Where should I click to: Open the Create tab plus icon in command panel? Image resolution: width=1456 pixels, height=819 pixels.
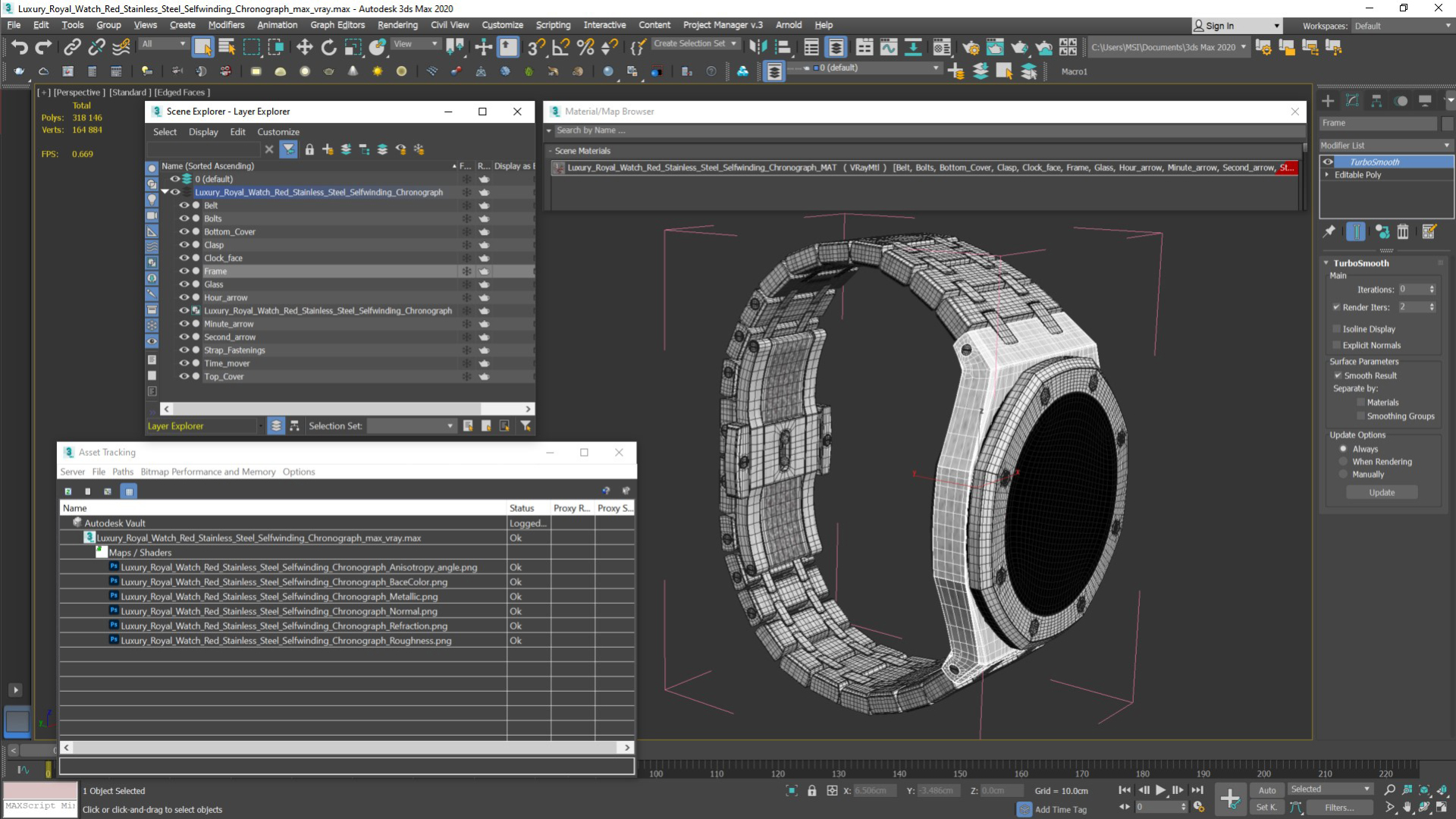click(1328, 101)
